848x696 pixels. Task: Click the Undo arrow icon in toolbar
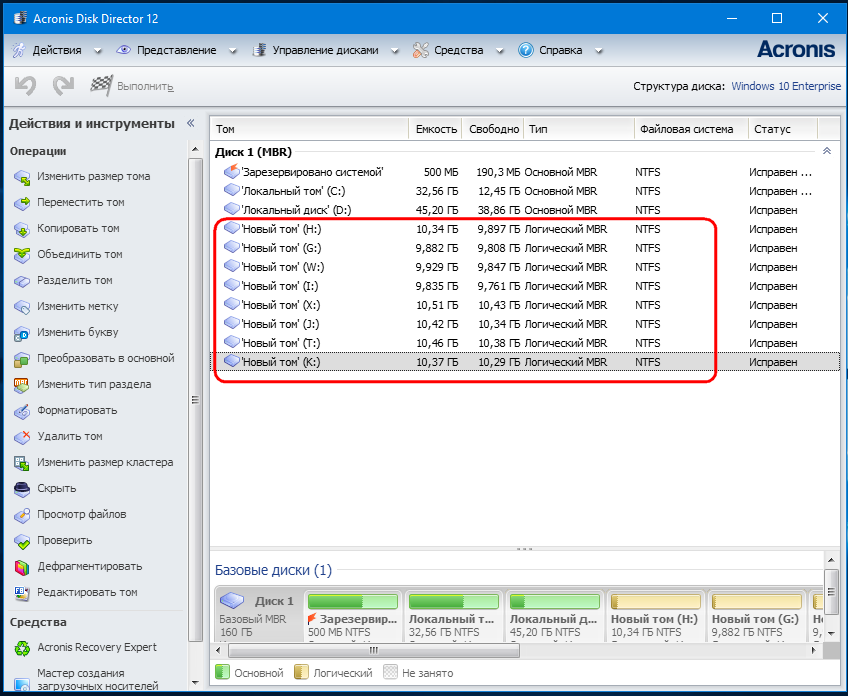coord(25,87)
